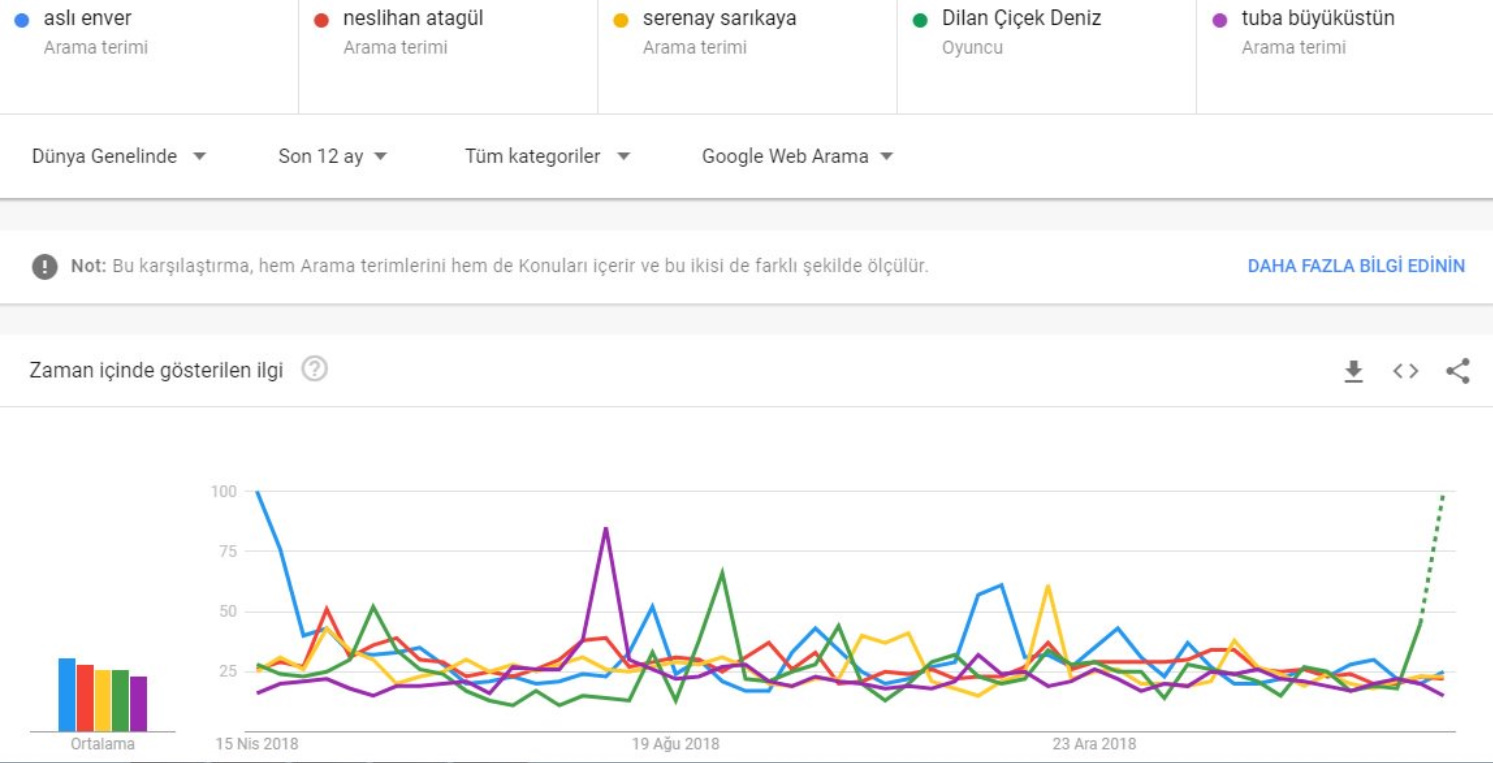Click the help question mark icon

(315, 370)
